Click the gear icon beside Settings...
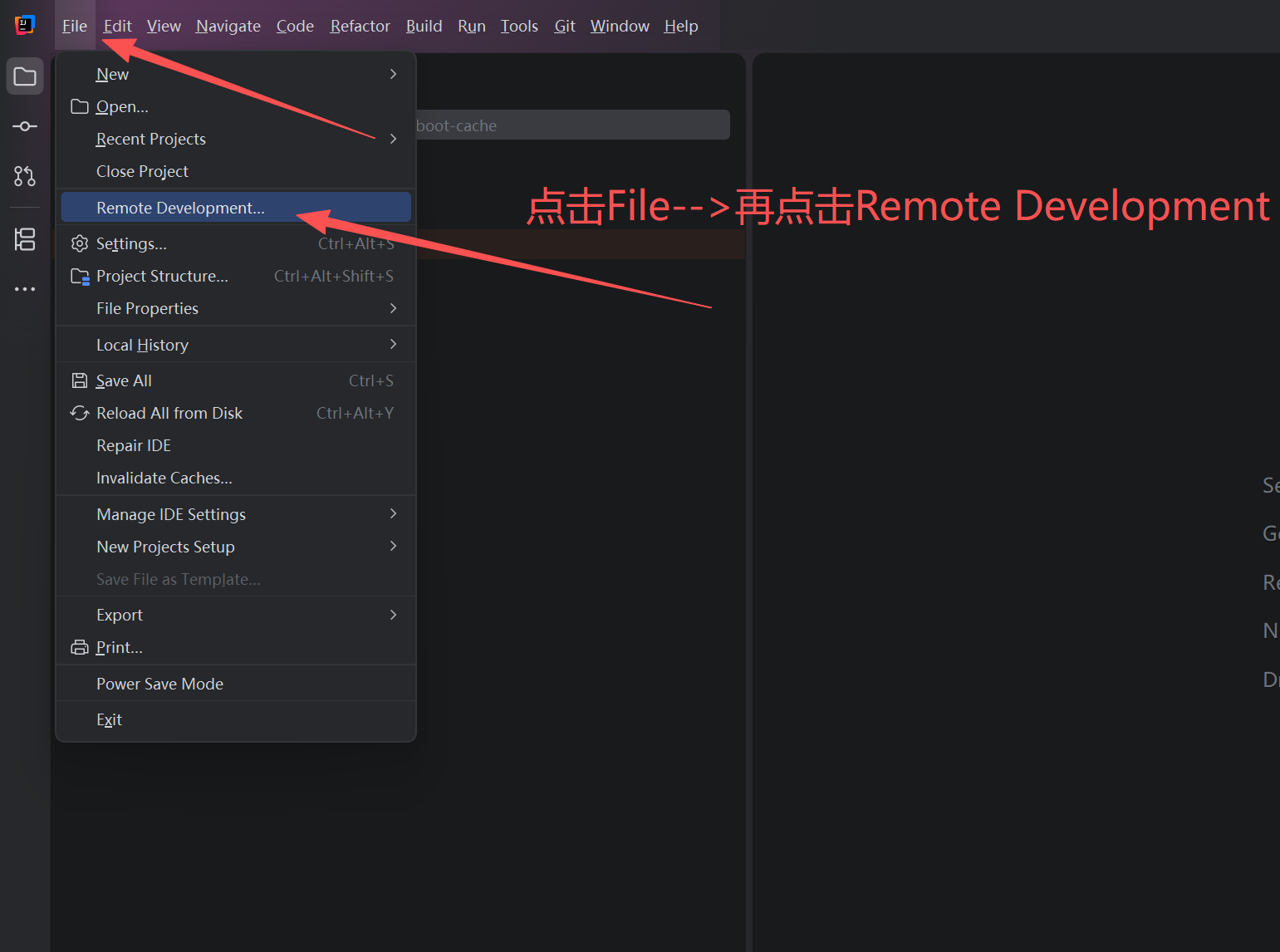 click(x=80, y=243)
